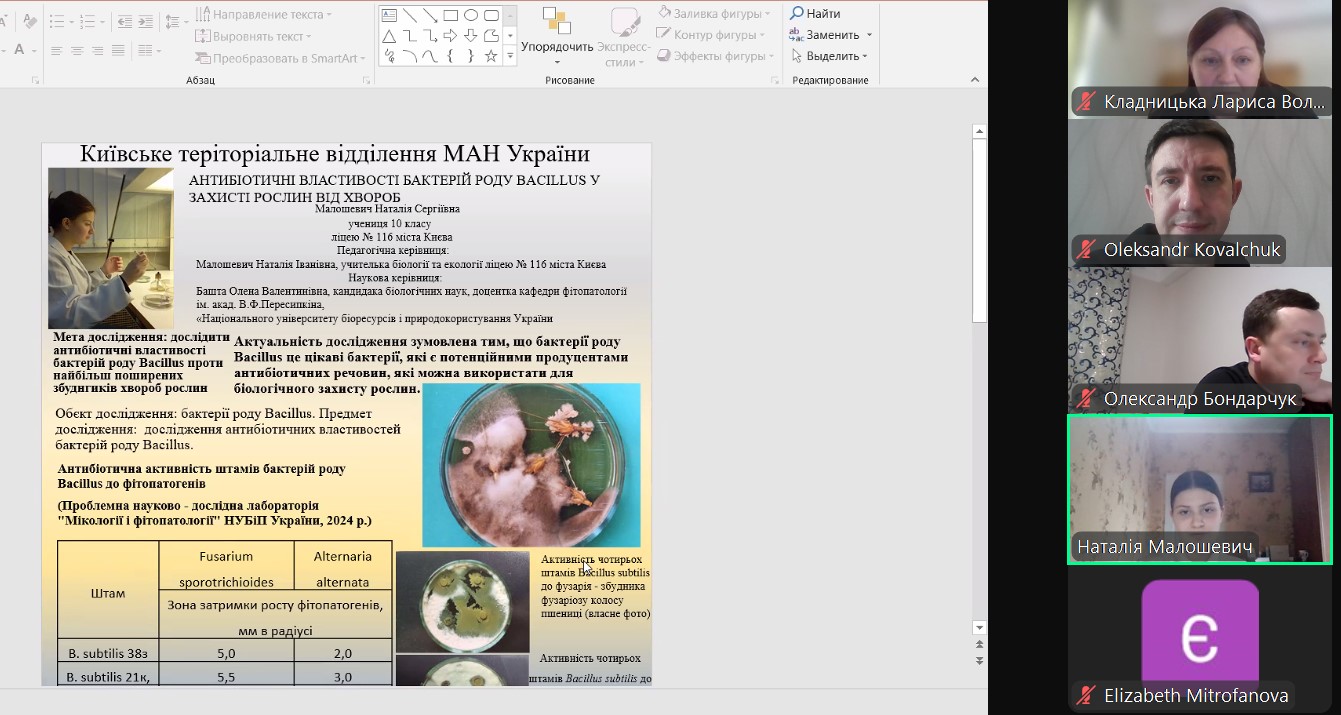Click the scroll up arrow of slide pane
Screen dimensions: 1341x715
point(980,130)
